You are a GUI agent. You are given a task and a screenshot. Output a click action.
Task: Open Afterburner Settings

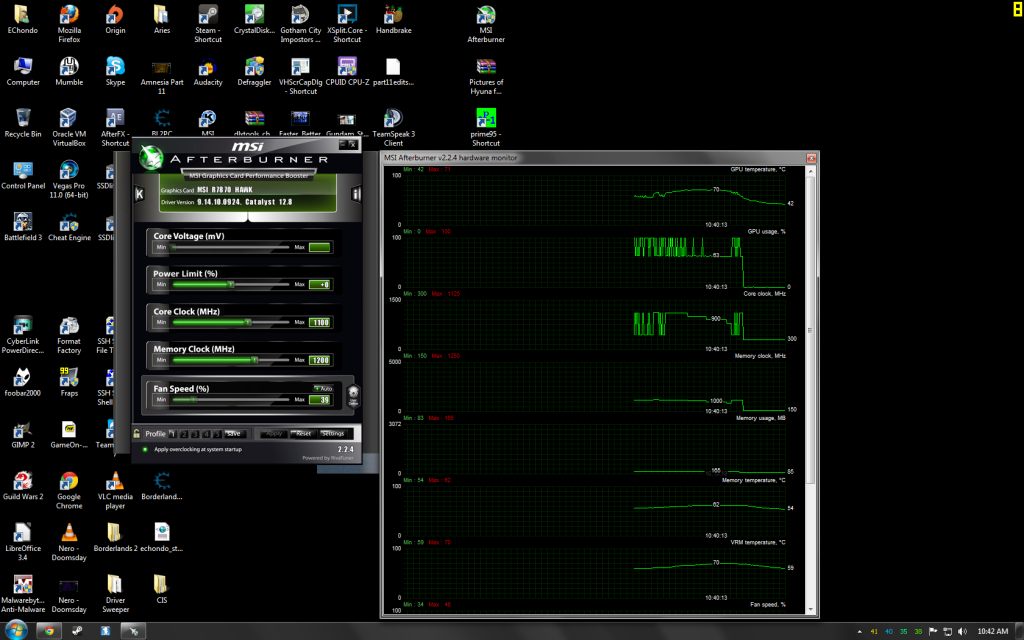tap(332, 434)
